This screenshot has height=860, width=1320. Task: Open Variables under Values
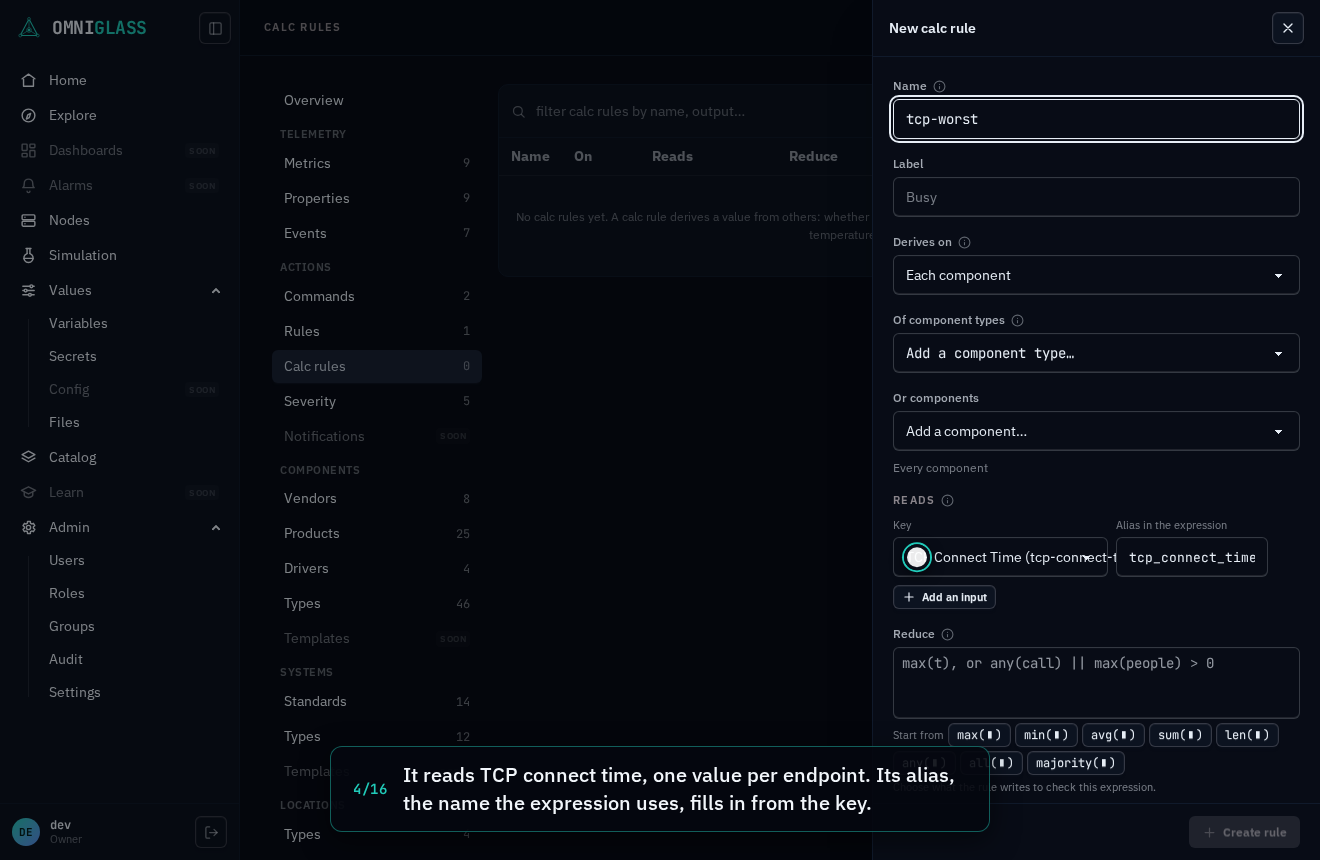(x=78, y=323)
